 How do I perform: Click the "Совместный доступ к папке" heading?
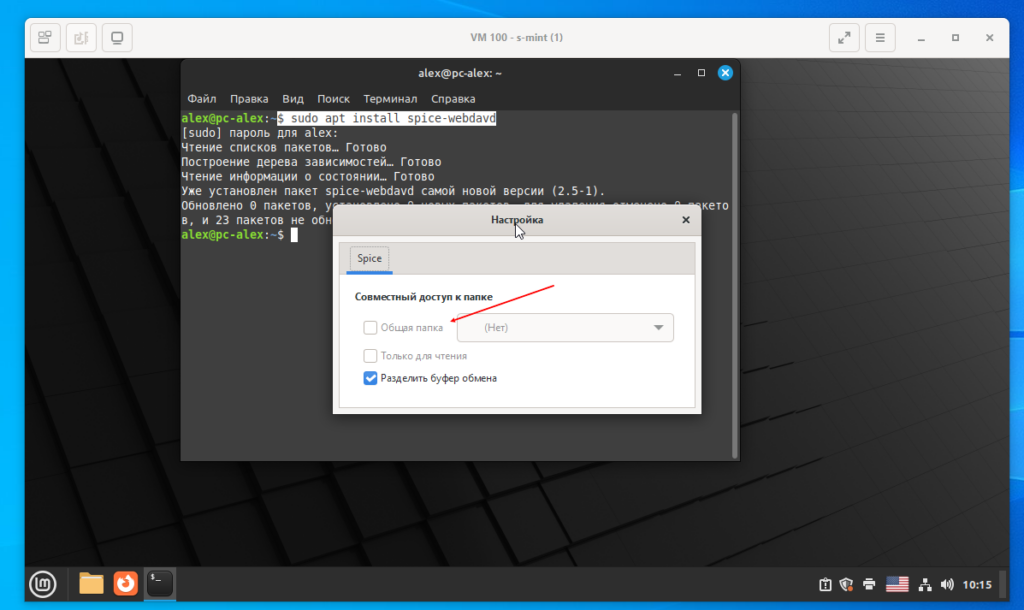424,297
